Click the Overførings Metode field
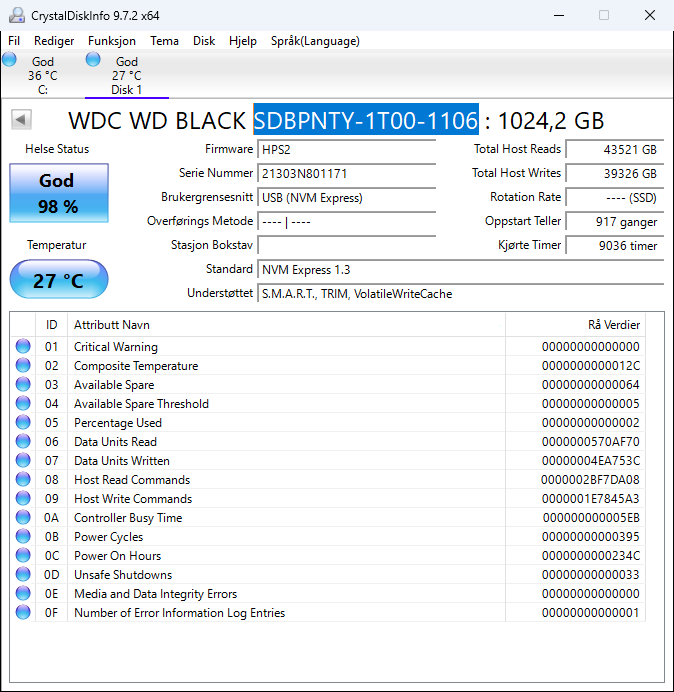The width and height of the screenshot is (674, 692). point(346,222)
